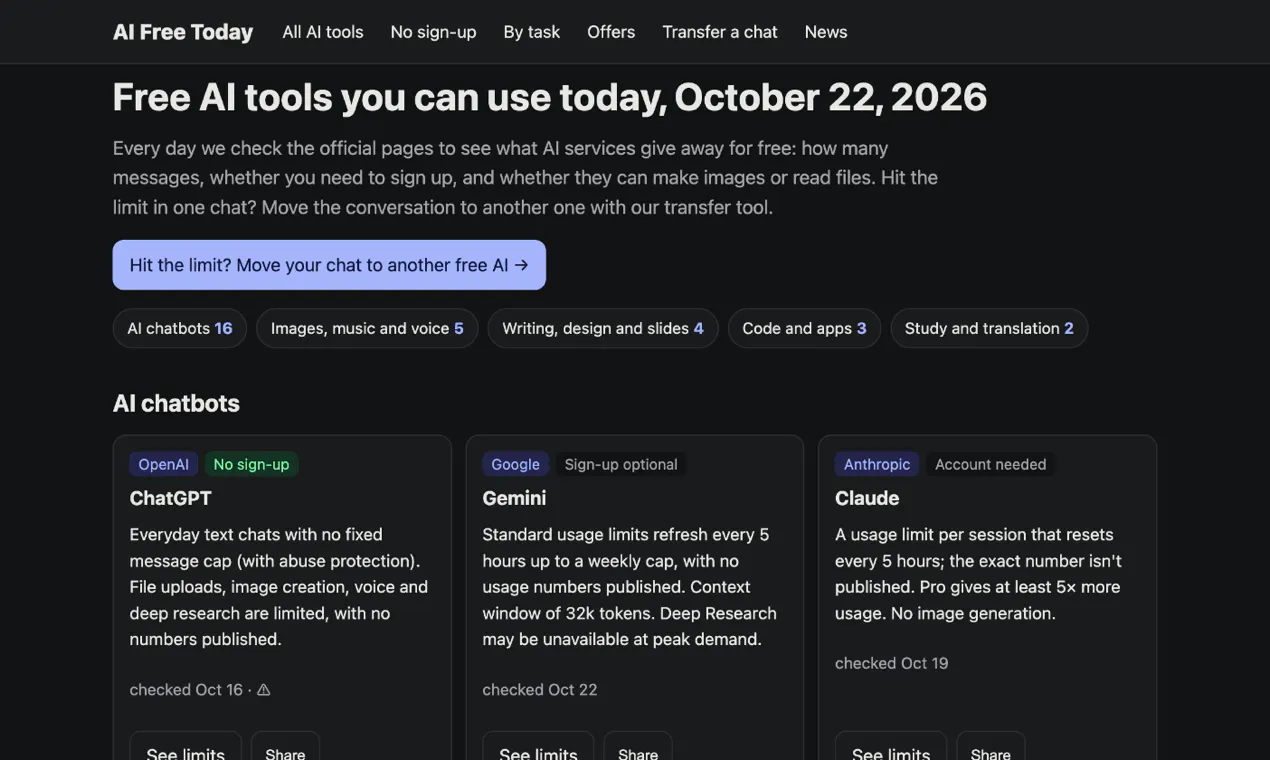Click the Anthropic tag on the Claude card
Image resolution: width=1270 pixels, height=760 pixels.
877,464
